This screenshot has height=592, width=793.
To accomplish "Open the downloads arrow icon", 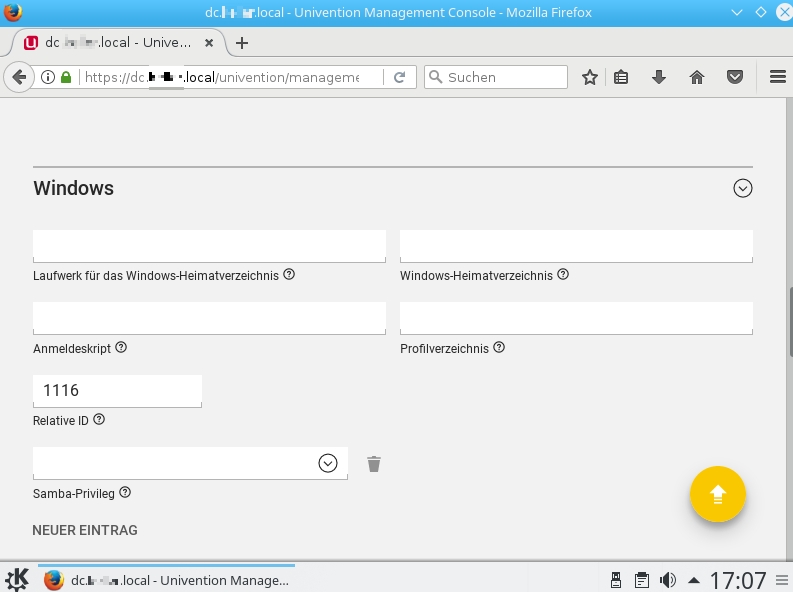I will [x=658, y=77].
